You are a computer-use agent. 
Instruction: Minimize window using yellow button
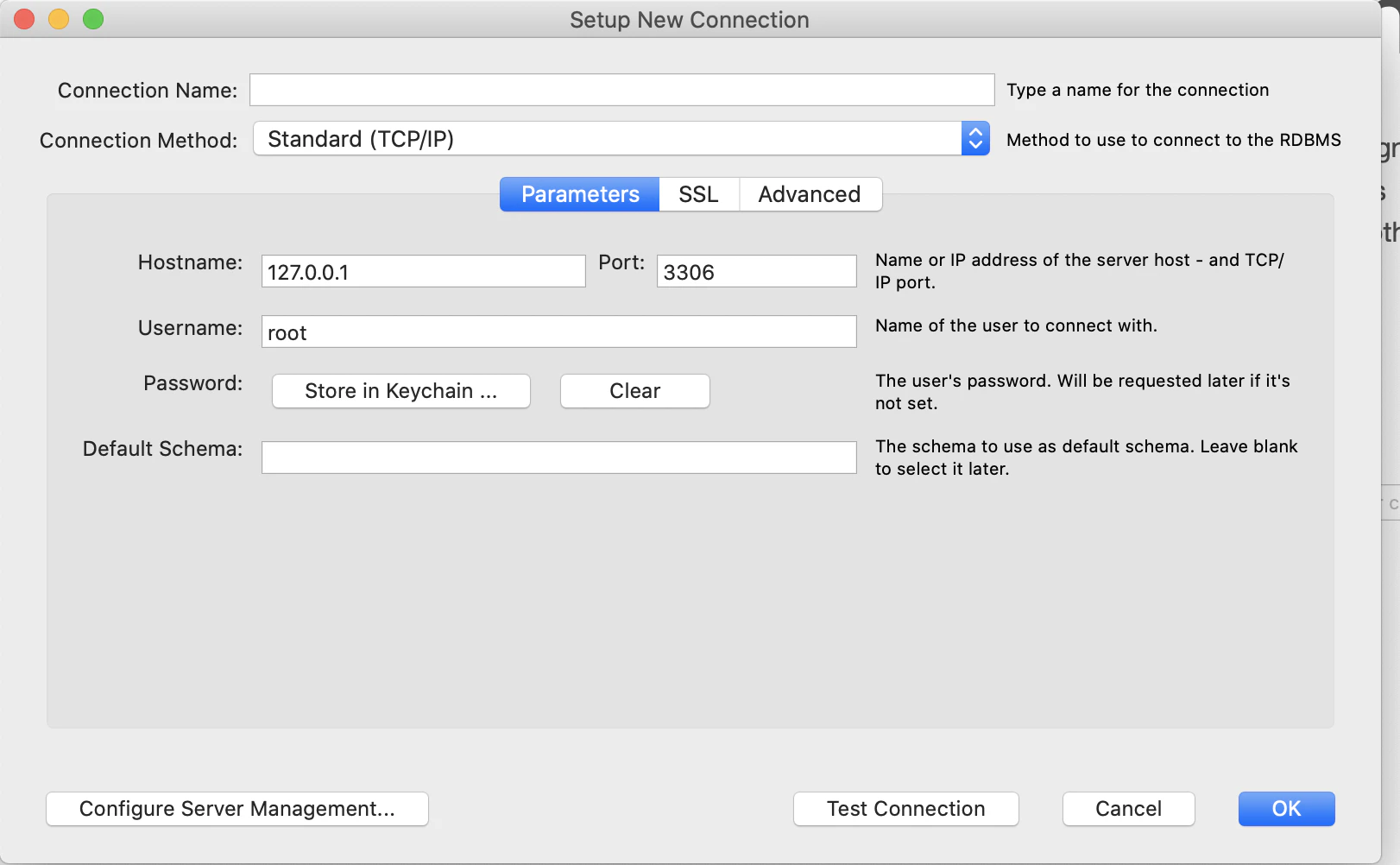point(59,19)
